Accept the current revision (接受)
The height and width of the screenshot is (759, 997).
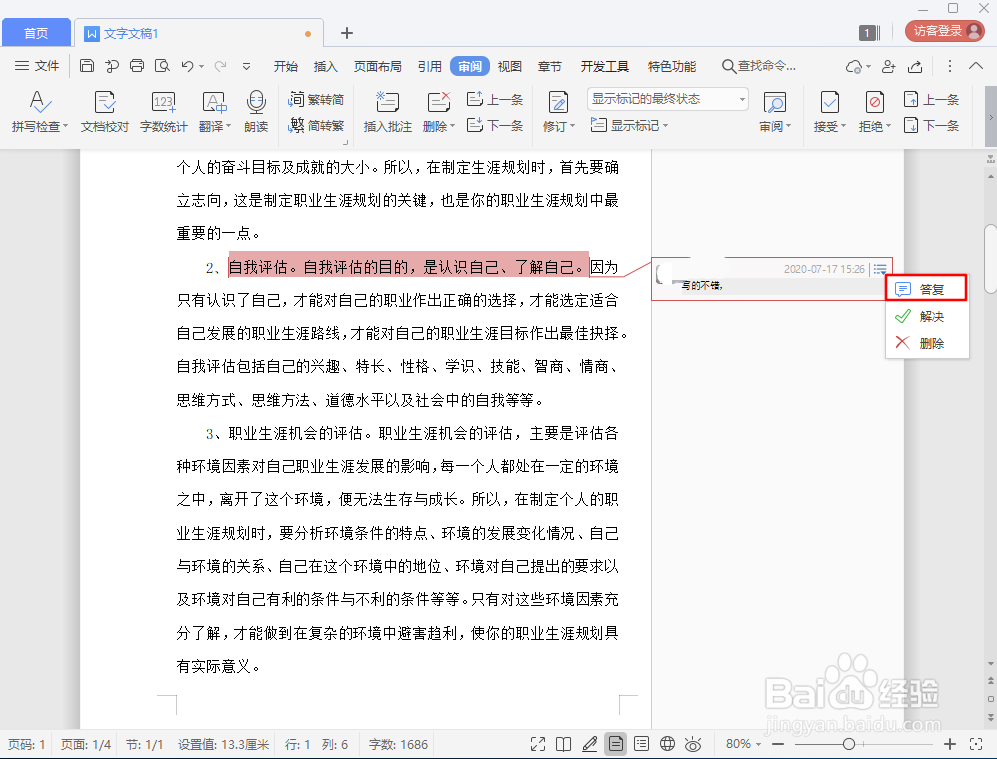coord(828,111)
